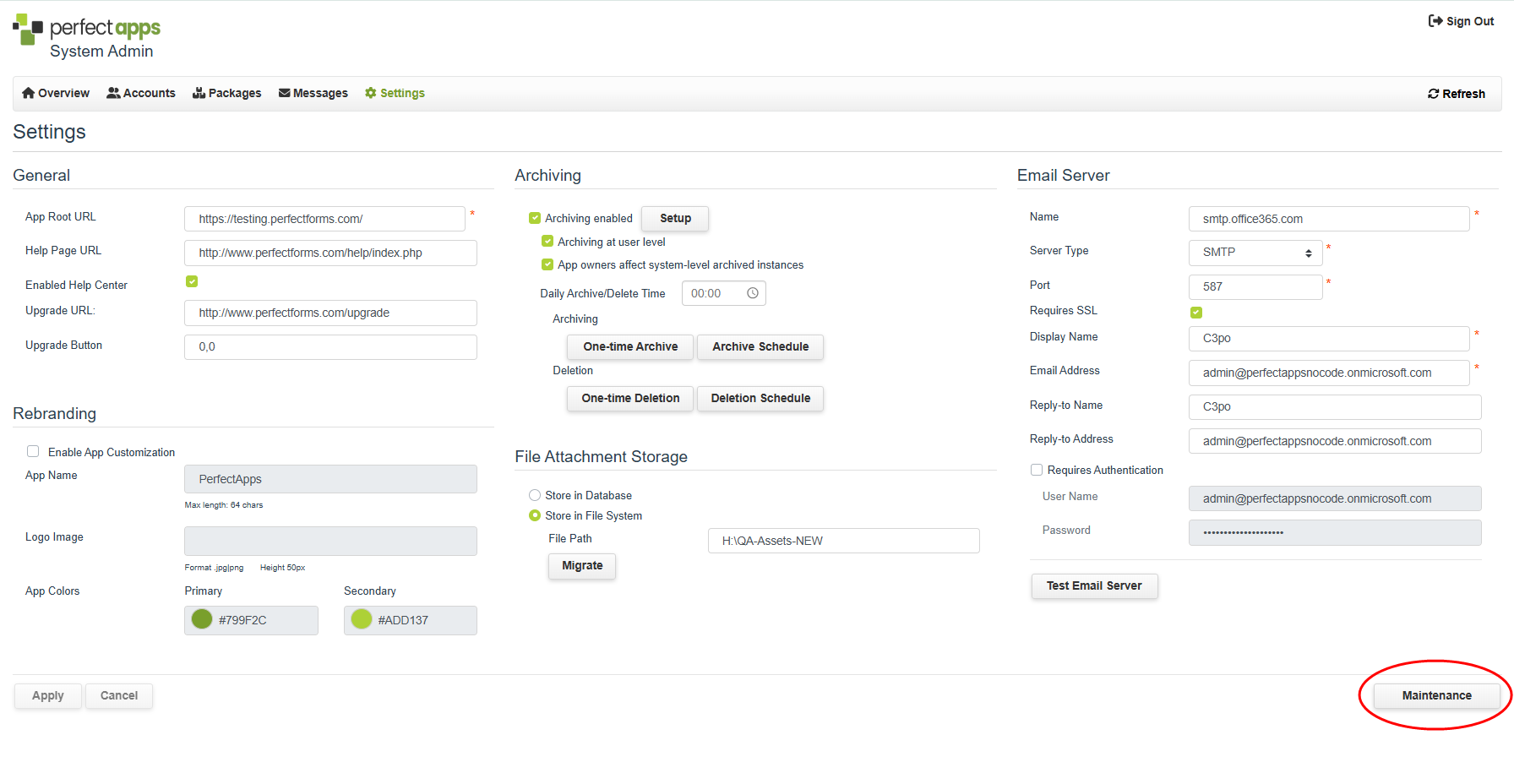Check Requires Authentication option
The height and width of the screenshot is (784, 1514).
pyautogui.click(x=1037, y=470)
